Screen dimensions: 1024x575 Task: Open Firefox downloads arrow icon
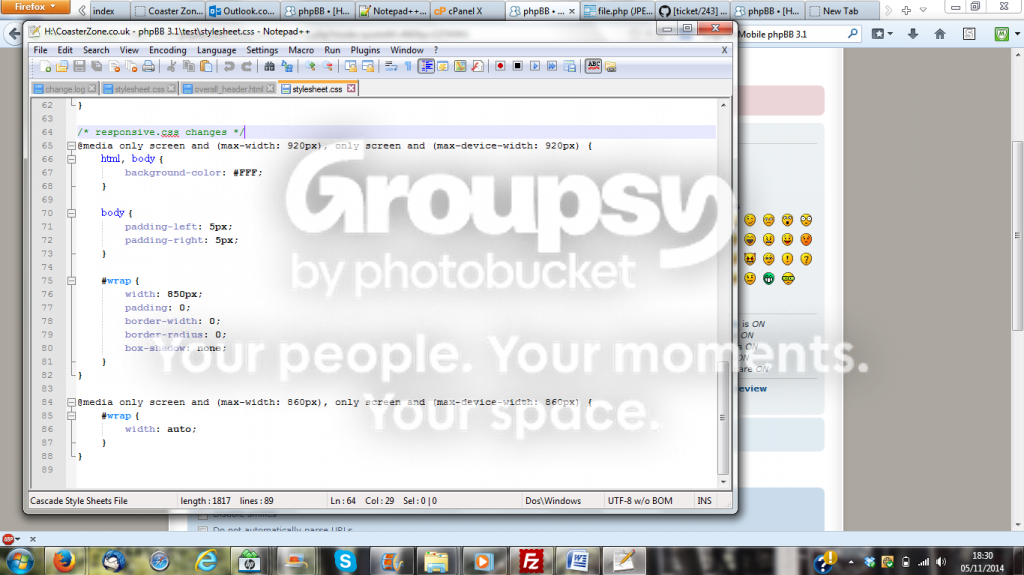point(913,34)
